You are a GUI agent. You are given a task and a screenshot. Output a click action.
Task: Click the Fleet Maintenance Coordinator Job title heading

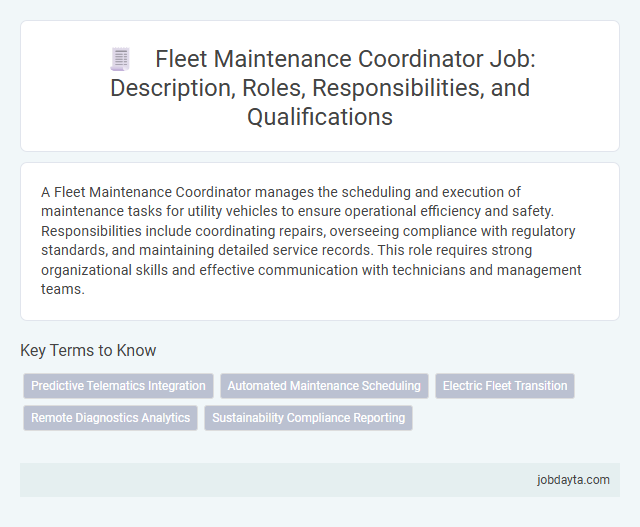[320, 87]
